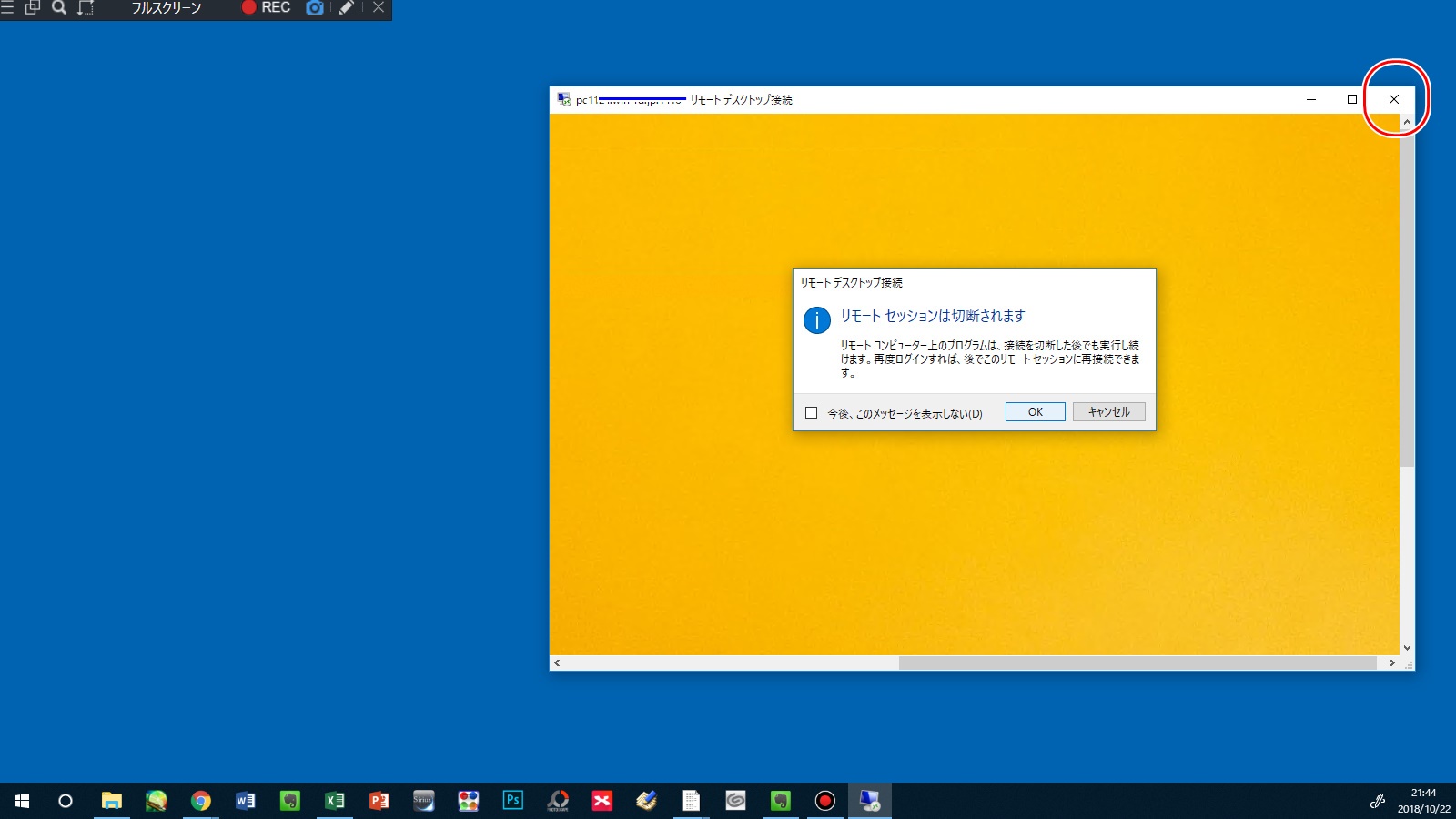Choose the region selection icon in recorder toolbar

[x=86, y=8]
